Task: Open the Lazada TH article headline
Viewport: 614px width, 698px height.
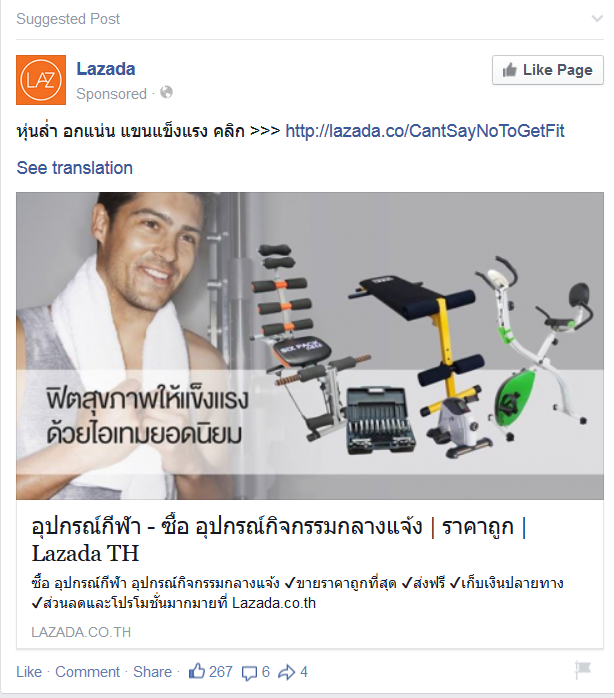Action: tap(280, 540)
